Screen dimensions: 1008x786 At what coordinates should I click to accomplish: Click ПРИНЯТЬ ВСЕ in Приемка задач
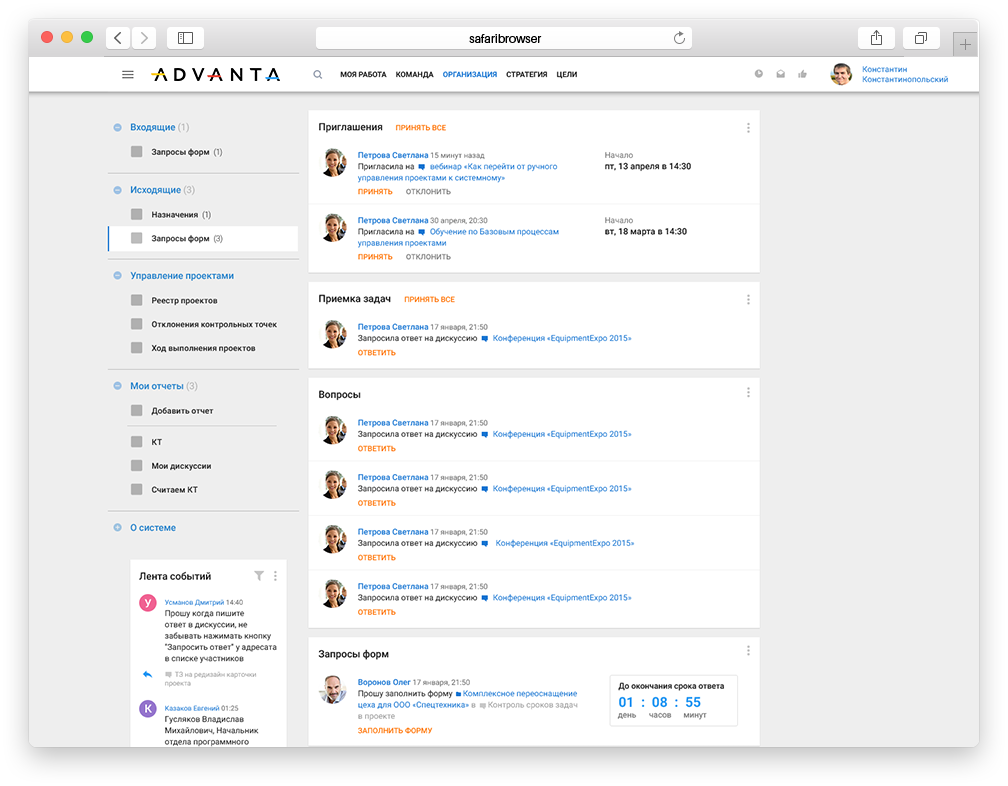[429, 299]
